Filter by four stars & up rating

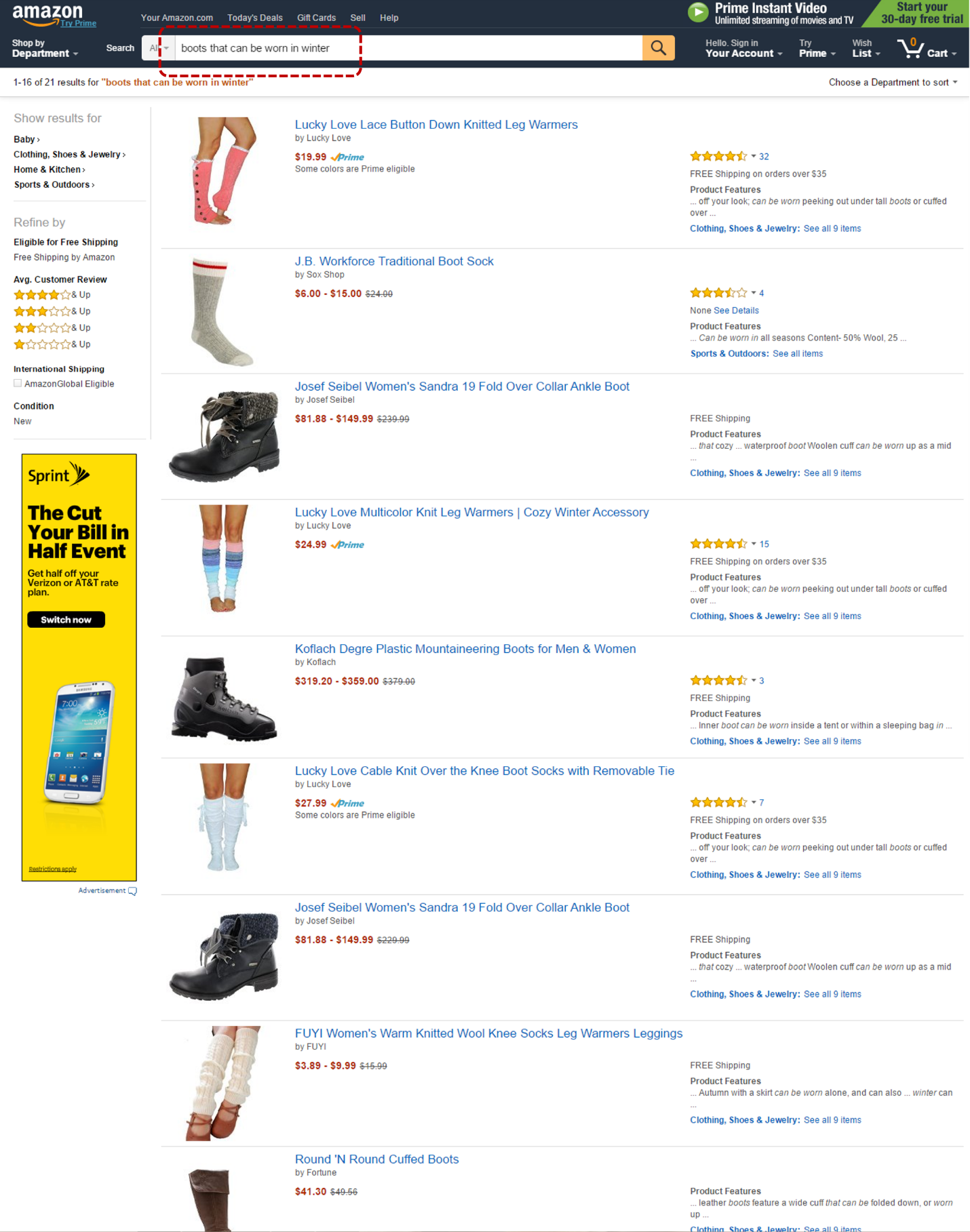(52, 295)
